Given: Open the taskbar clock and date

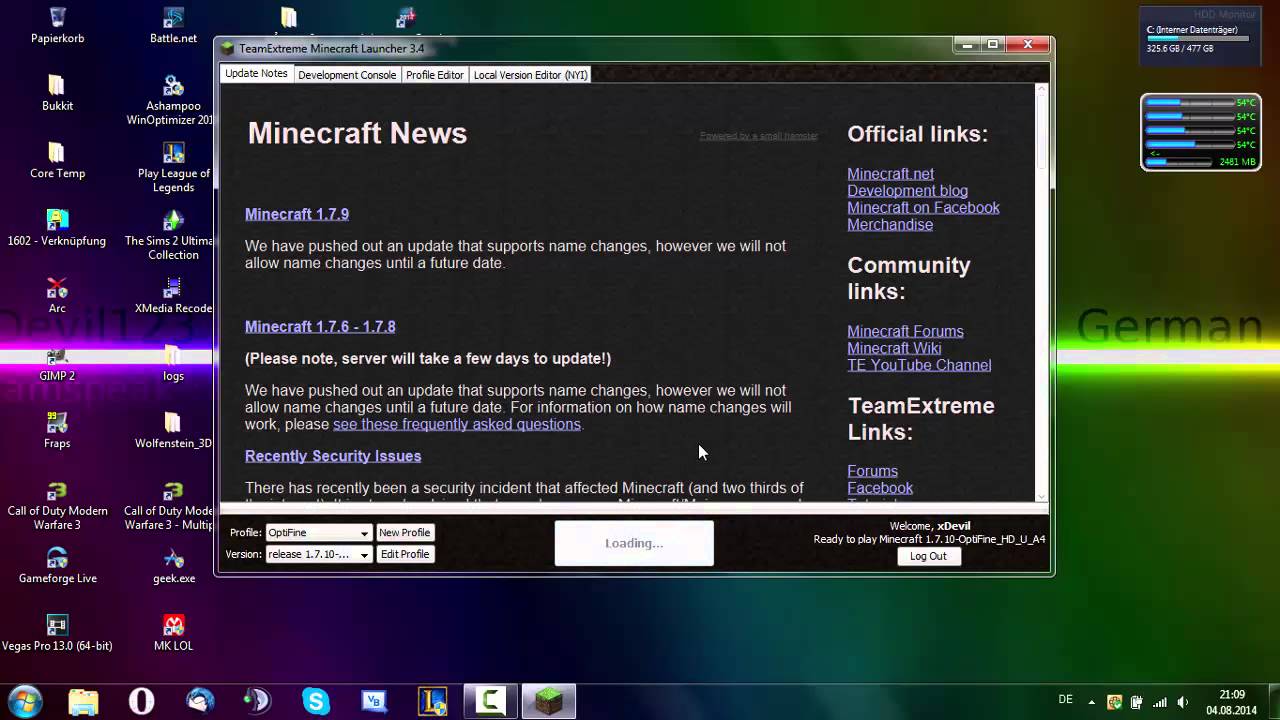Looking at the screenshot, I should pos(1232,702).
